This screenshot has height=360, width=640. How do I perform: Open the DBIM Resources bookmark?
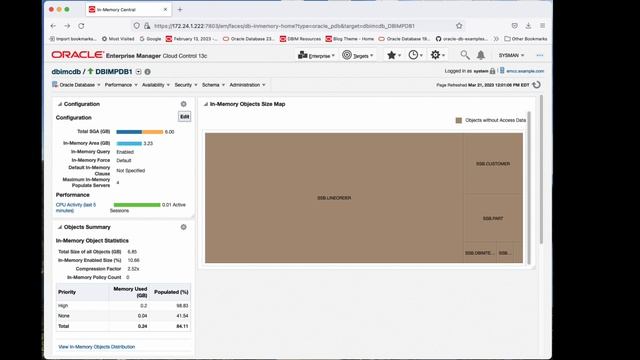point(300,39)
